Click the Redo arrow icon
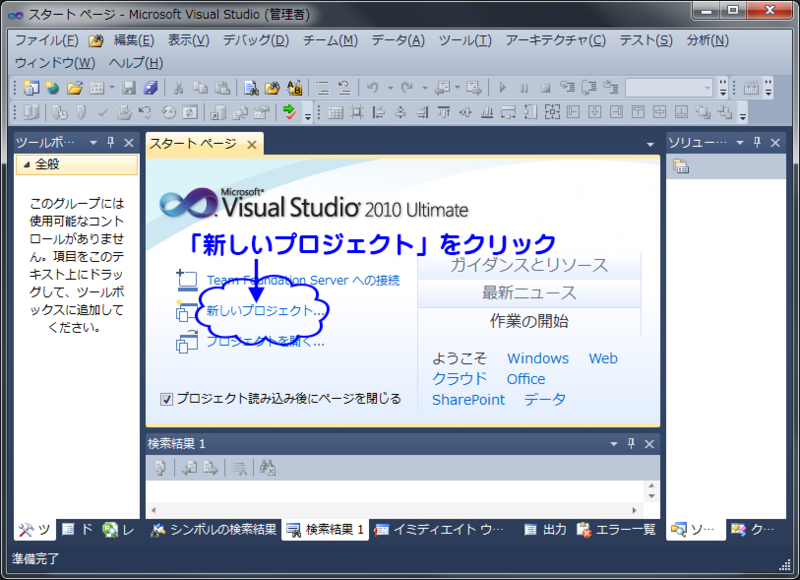800x580 pixels. pyautogui.click(x=407, y=88)
